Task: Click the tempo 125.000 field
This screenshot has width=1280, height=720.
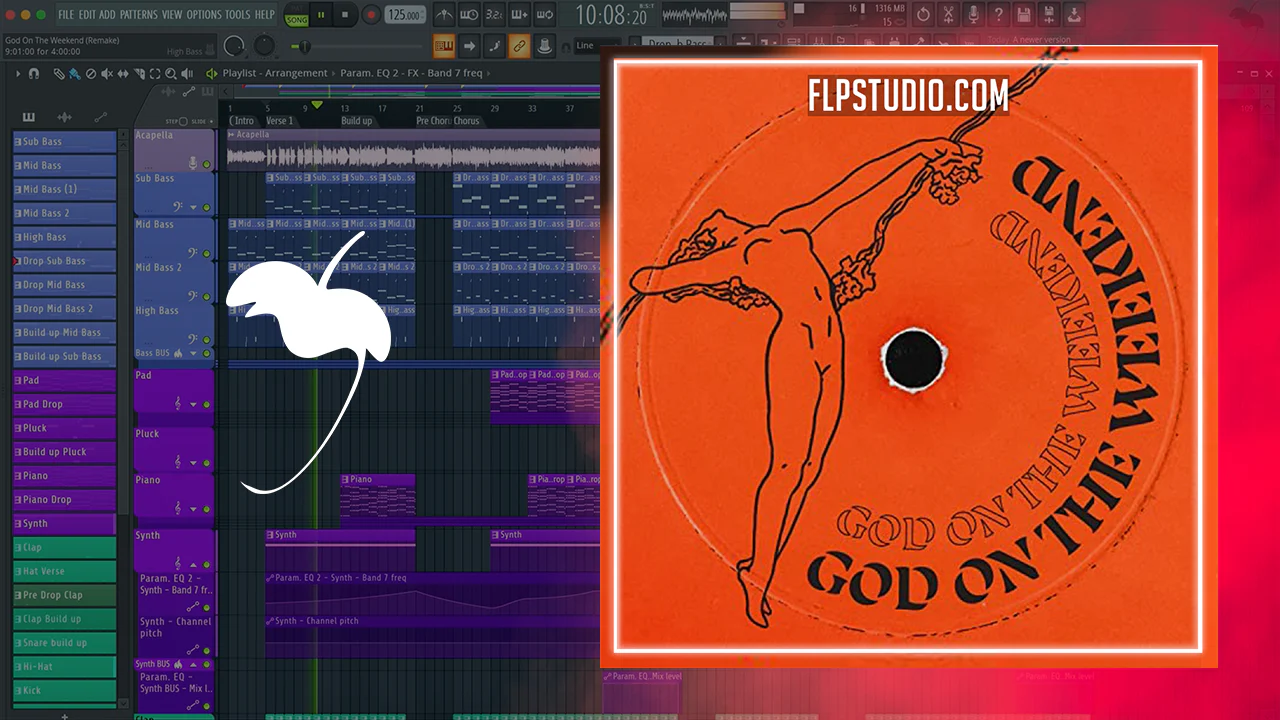Action: click(x=405, y=15)
